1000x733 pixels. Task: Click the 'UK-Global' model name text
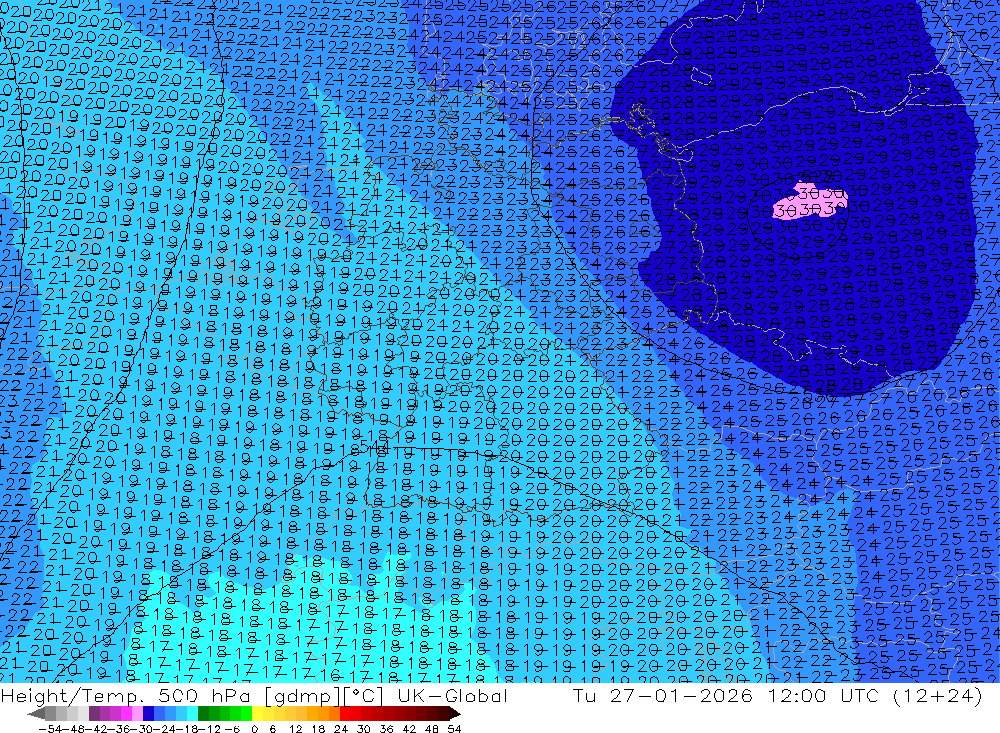[453, 695]
